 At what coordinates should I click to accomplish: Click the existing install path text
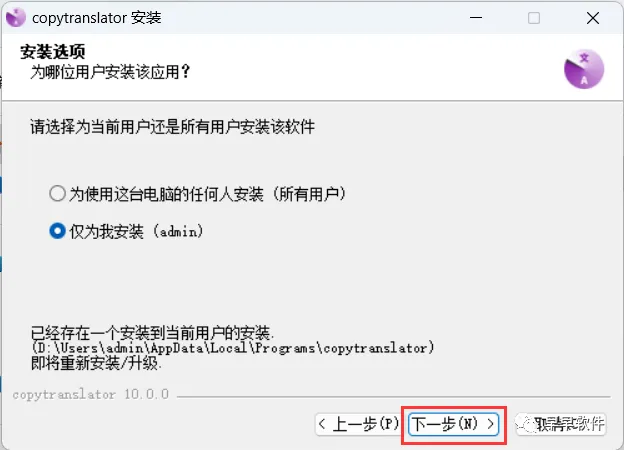pyautogui.click(x=233, y=348)
